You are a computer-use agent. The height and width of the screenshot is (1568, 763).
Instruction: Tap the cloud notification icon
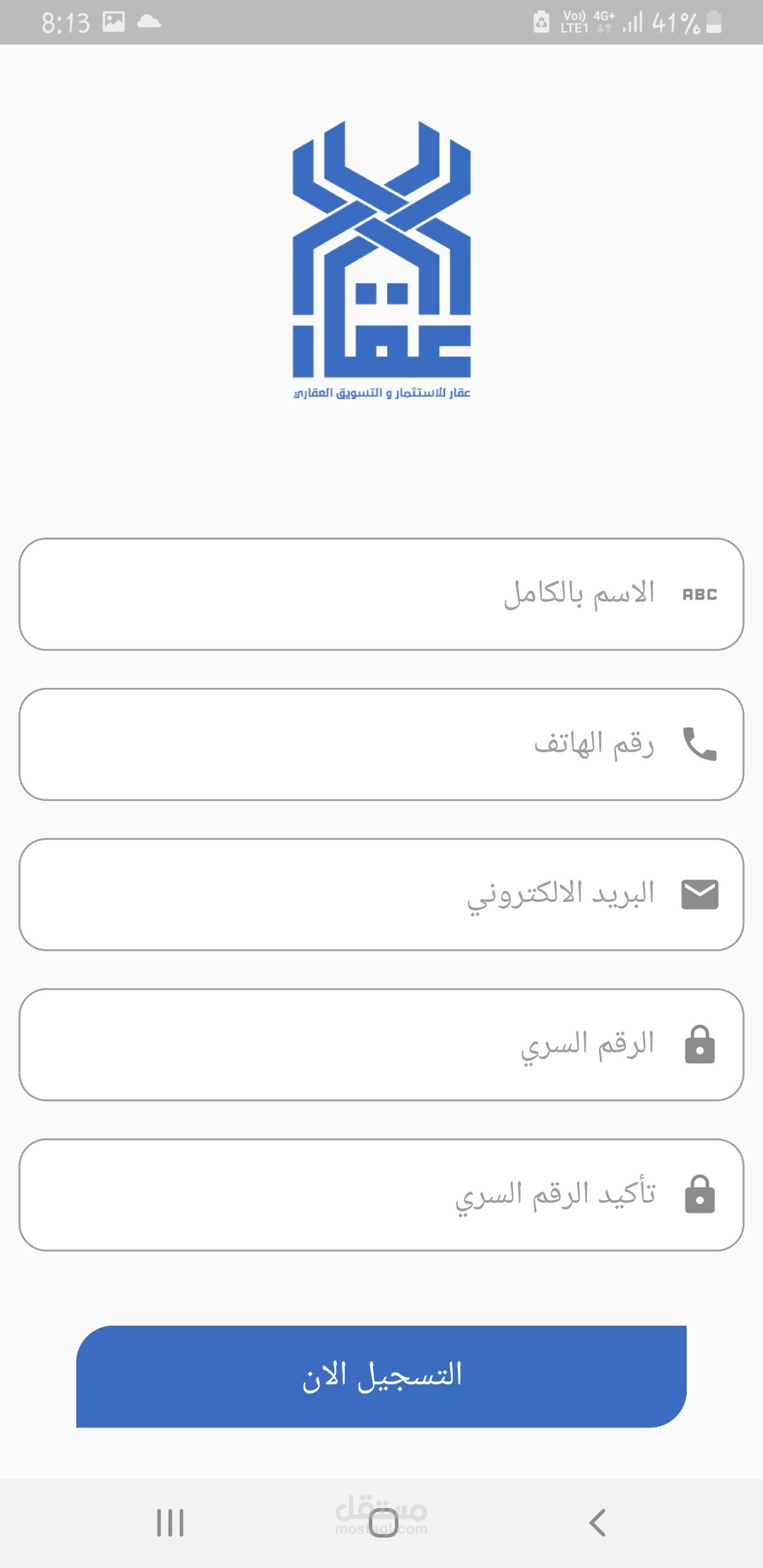[148, 22]
